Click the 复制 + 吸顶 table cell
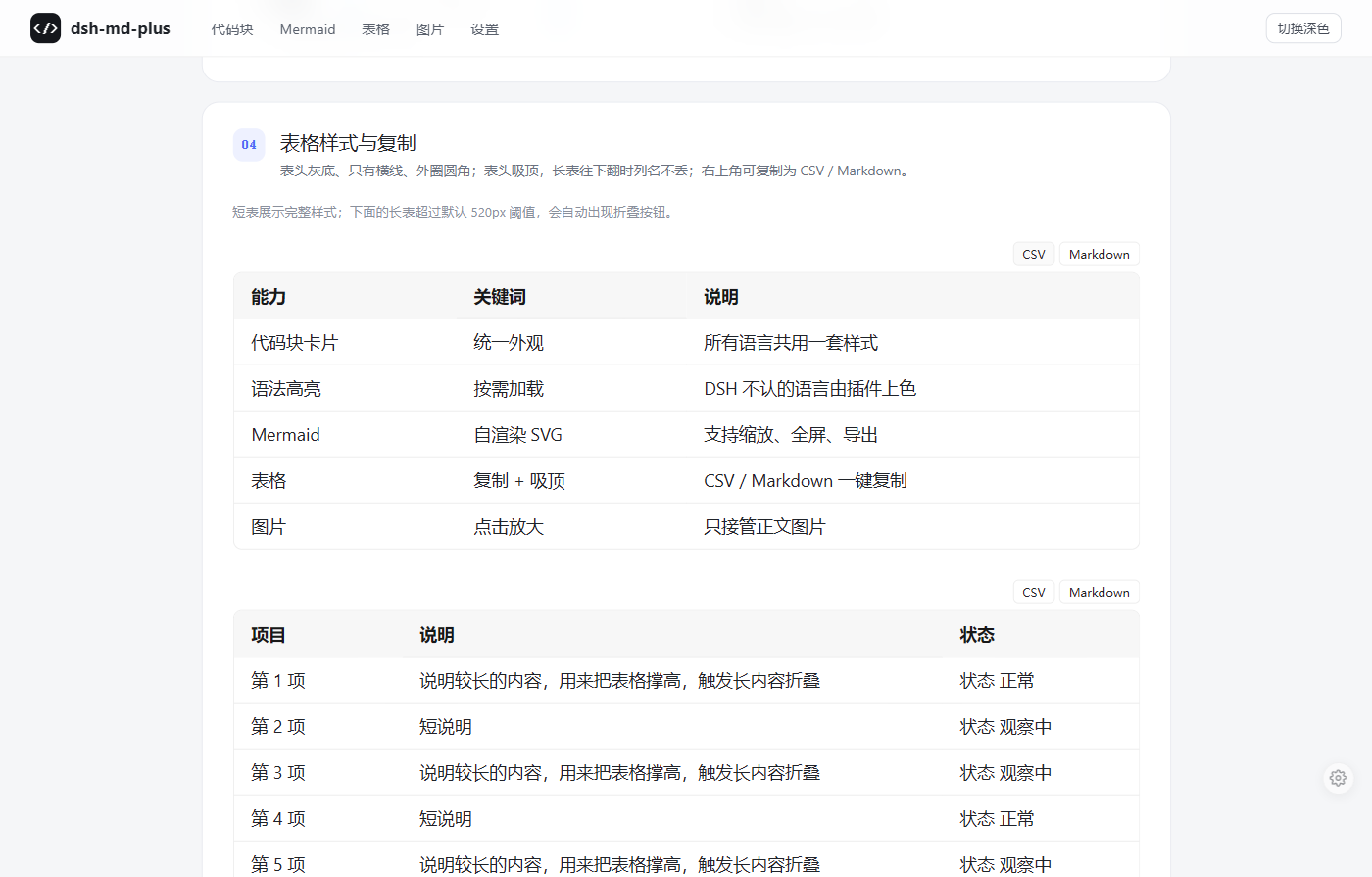This screenshot has height=877, width=1372. coord(571,480)
